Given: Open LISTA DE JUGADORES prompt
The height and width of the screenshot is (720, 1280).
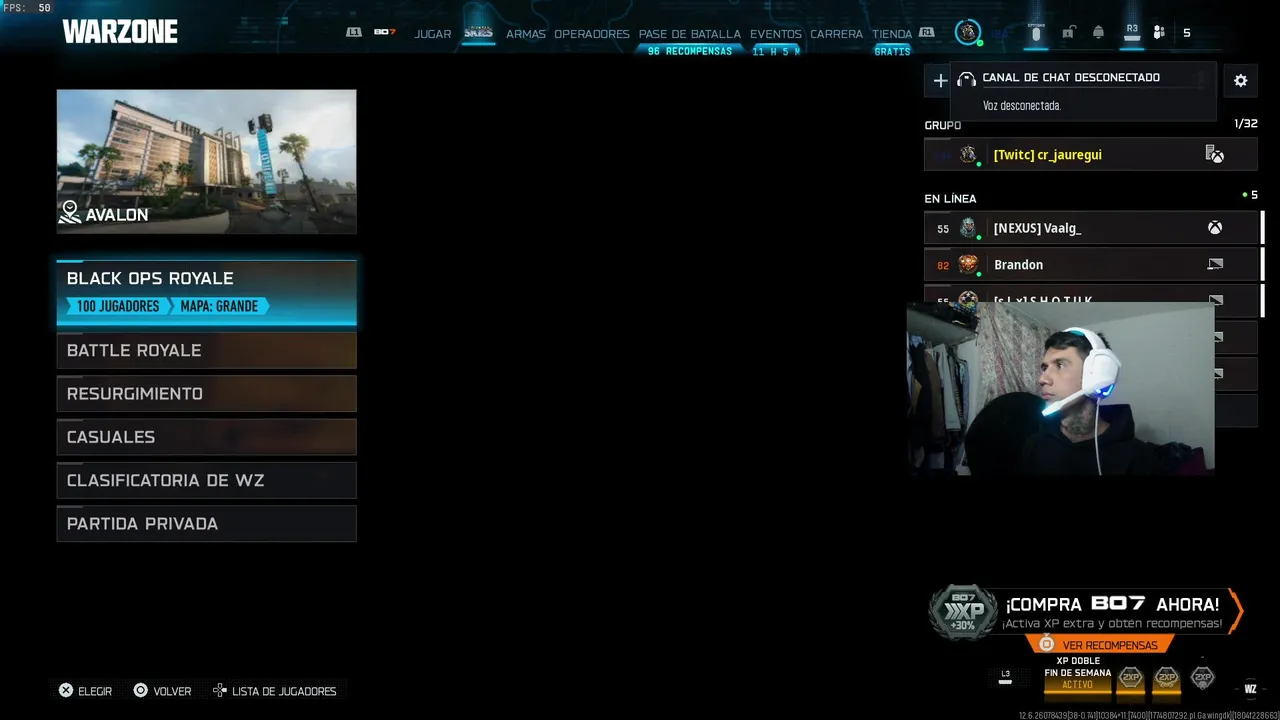Looking at the screenshot, I should pos(275,691).
